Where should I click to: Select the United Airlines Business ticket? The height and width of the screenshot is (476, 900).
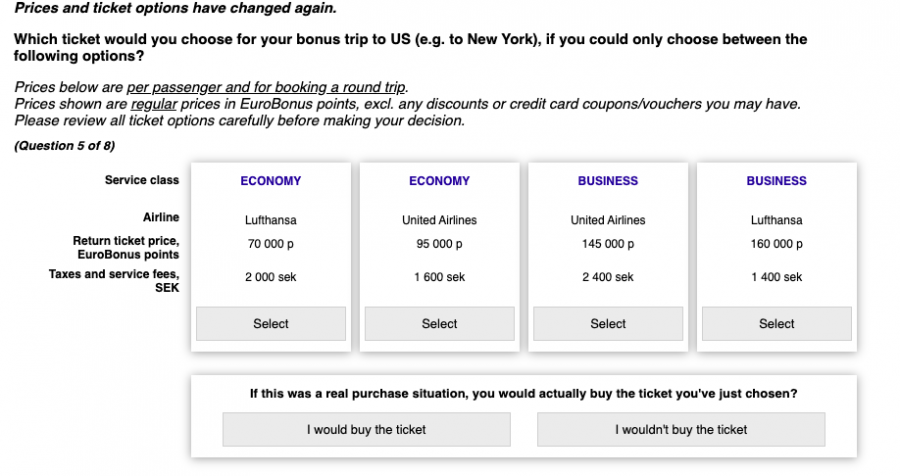608,324
